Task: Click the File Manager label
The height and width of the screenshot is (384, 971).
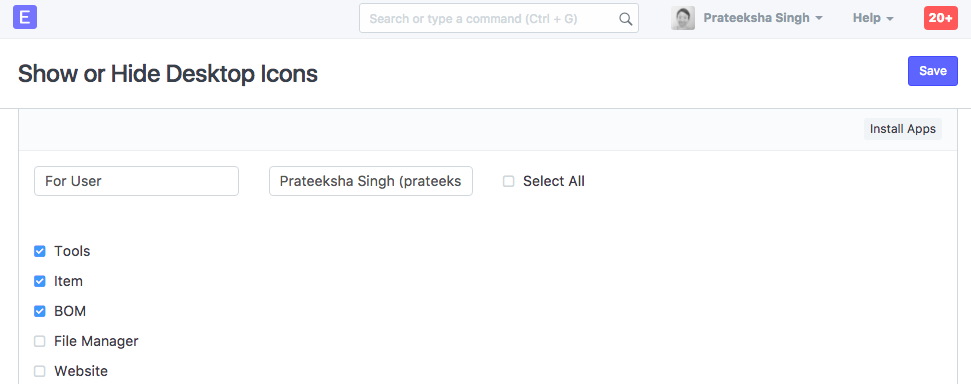Action: tap(96, 341)
